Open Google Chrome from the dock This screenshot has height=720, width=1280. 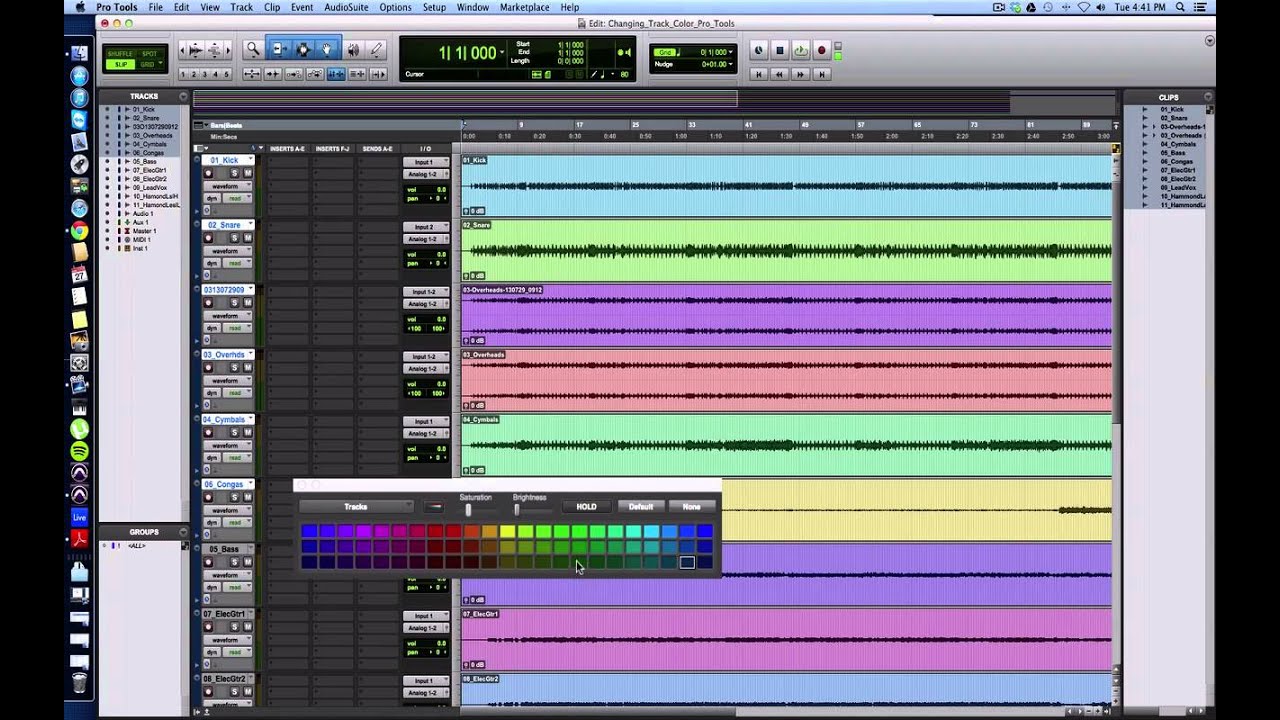click(x=80, y=231)
